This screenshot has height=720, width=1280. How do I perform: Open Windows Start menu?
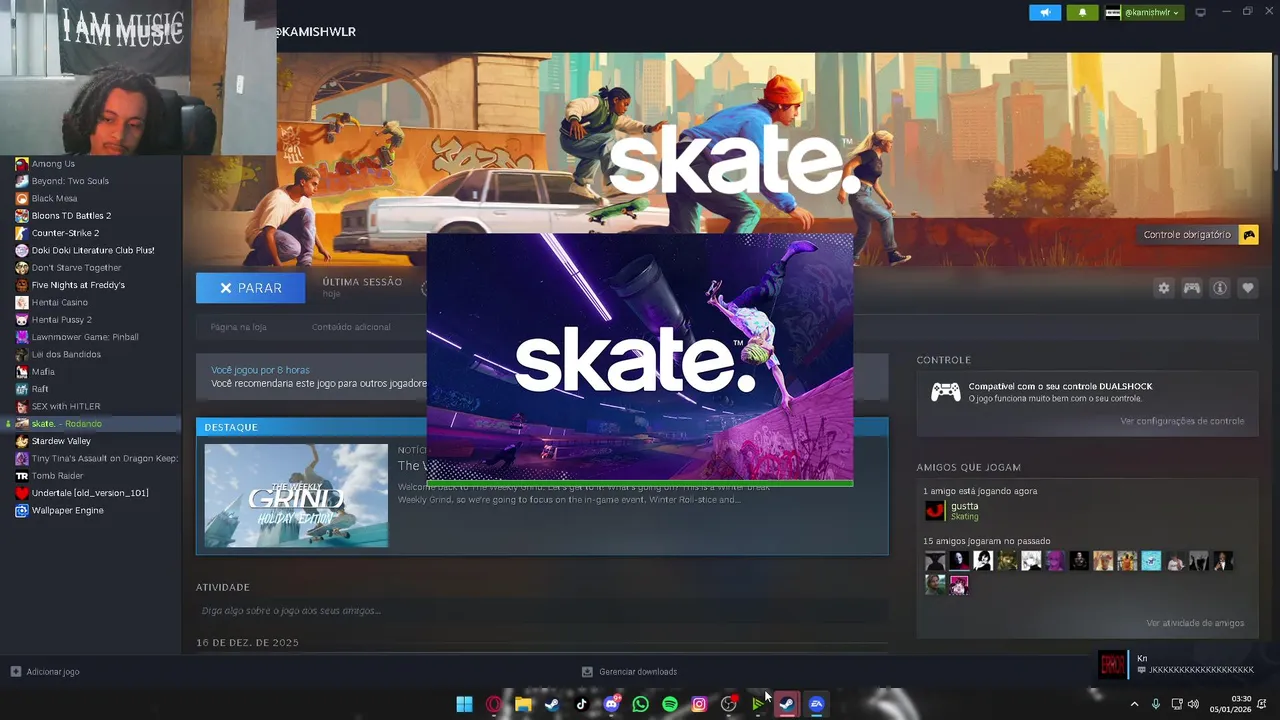[464, 704]
